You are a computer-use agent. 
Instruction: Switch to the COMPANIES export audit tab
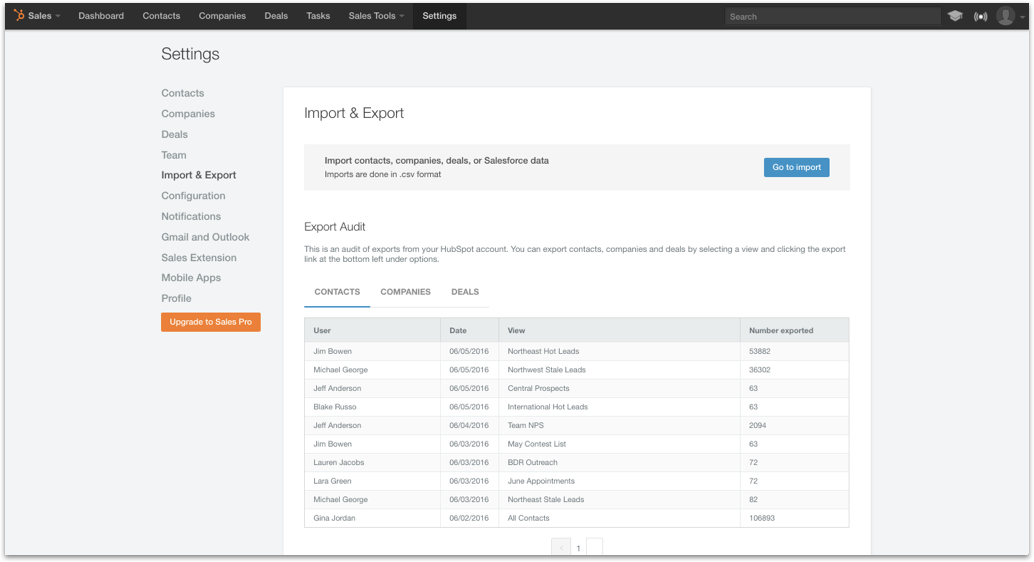405,292
